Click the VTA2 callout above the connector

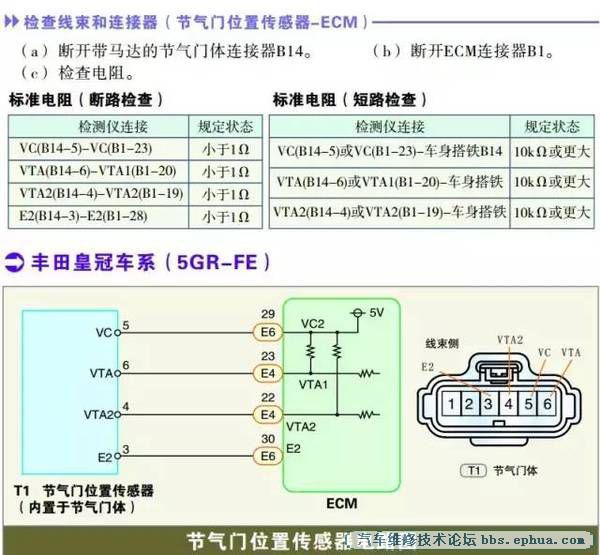tap(510, 340)
